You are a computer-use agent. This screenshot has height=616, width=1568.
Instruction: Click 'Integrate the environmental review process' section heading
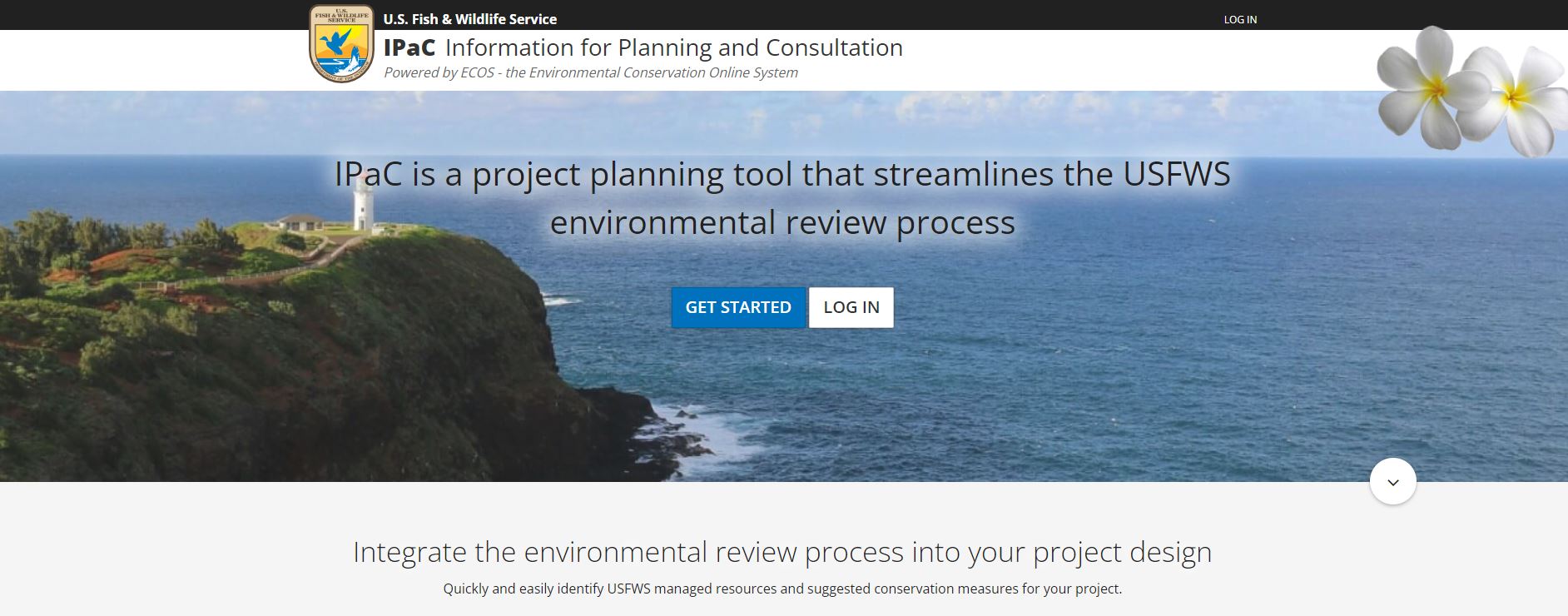pos(782,552)
